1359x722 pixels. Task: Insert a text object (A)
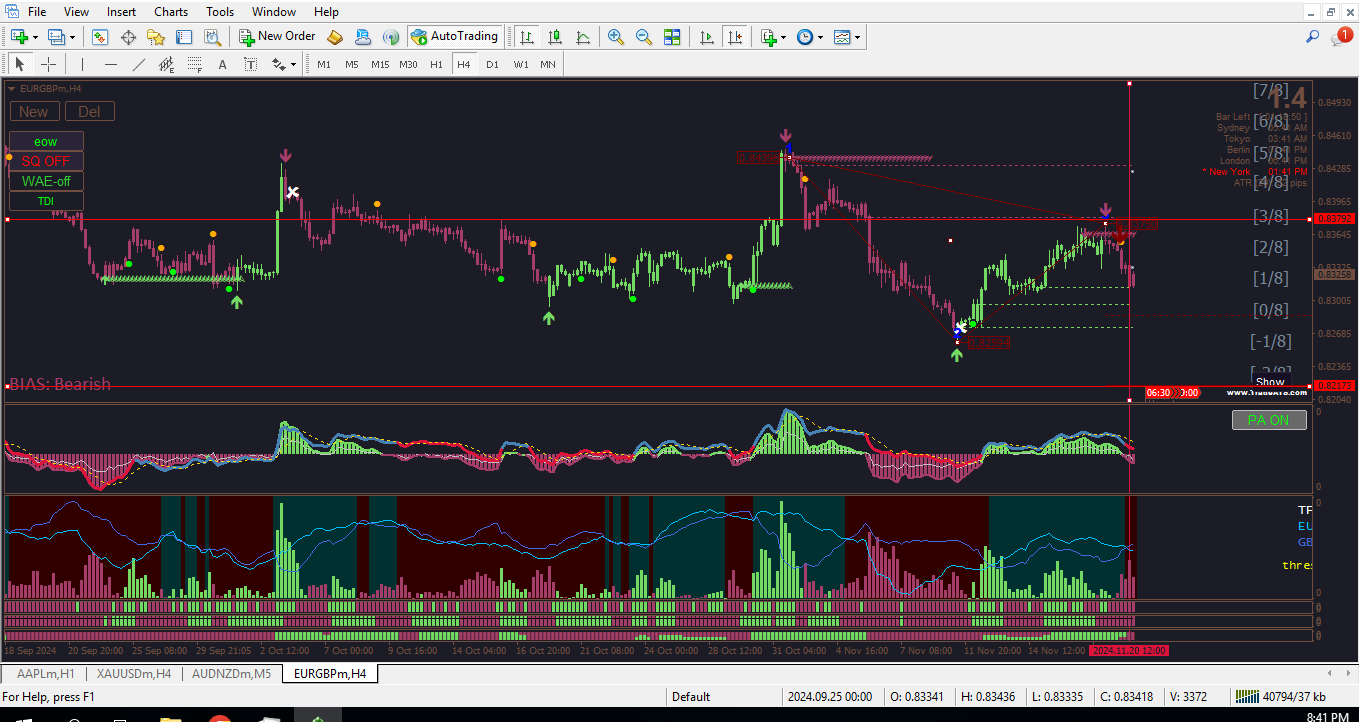pyautogui.click(x=222, y=64)
